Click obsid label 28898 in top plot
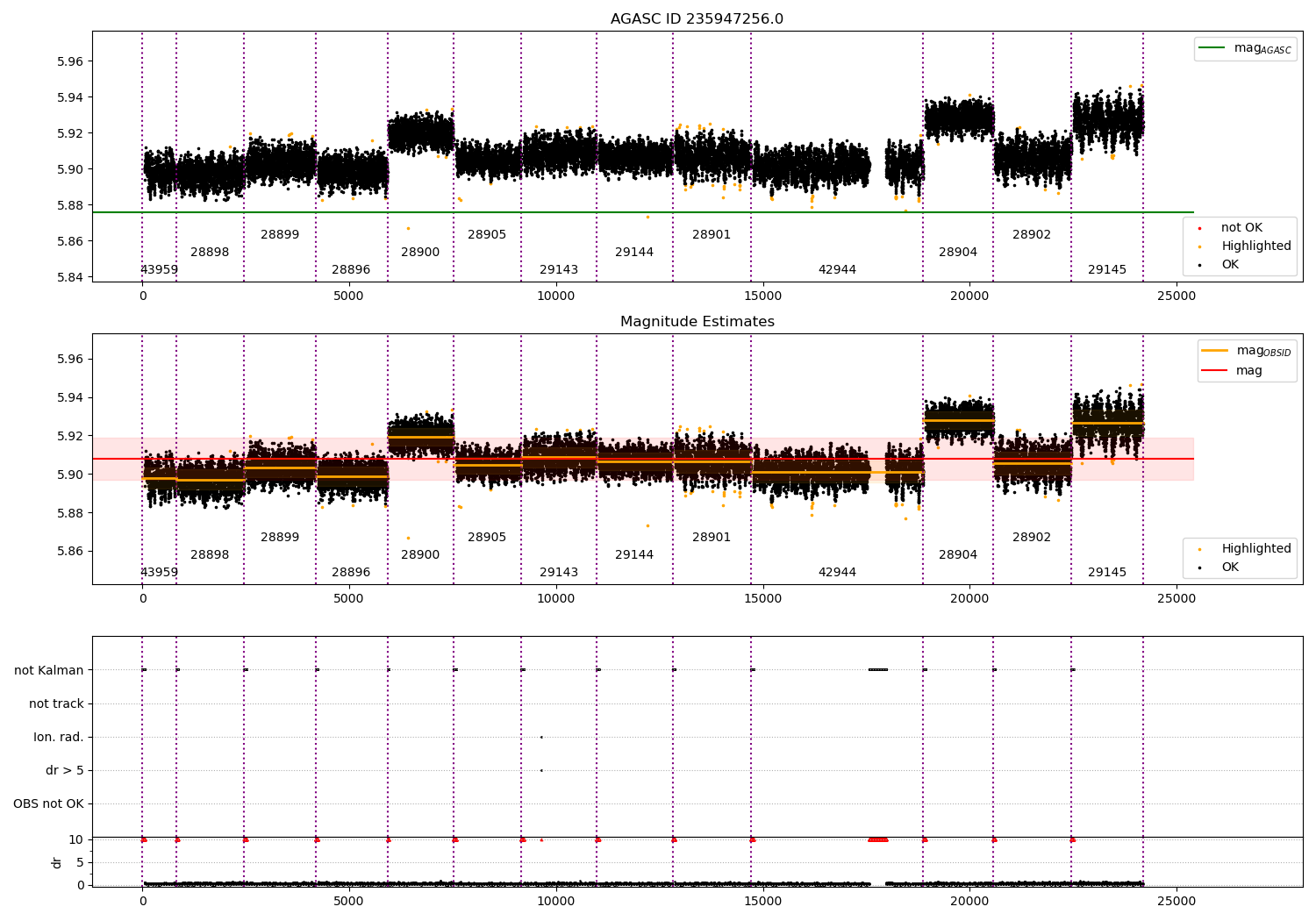Screen dimensions: 1316x921 (x=210, y=253)
